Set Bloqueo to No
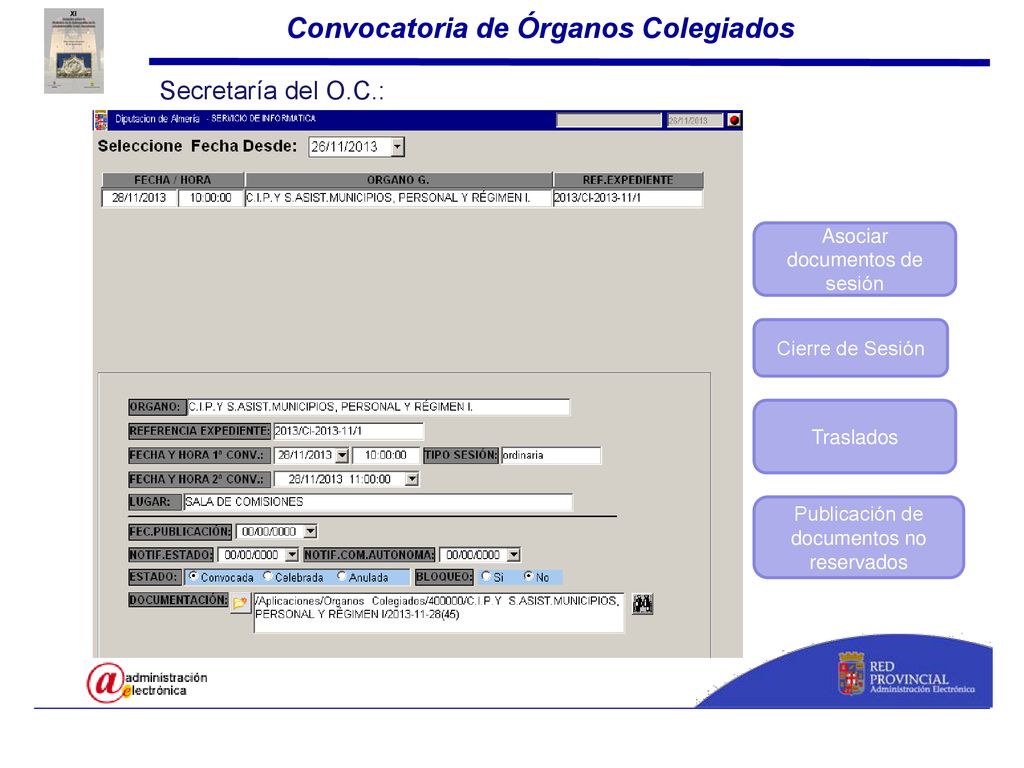 [x=528, y=576]
